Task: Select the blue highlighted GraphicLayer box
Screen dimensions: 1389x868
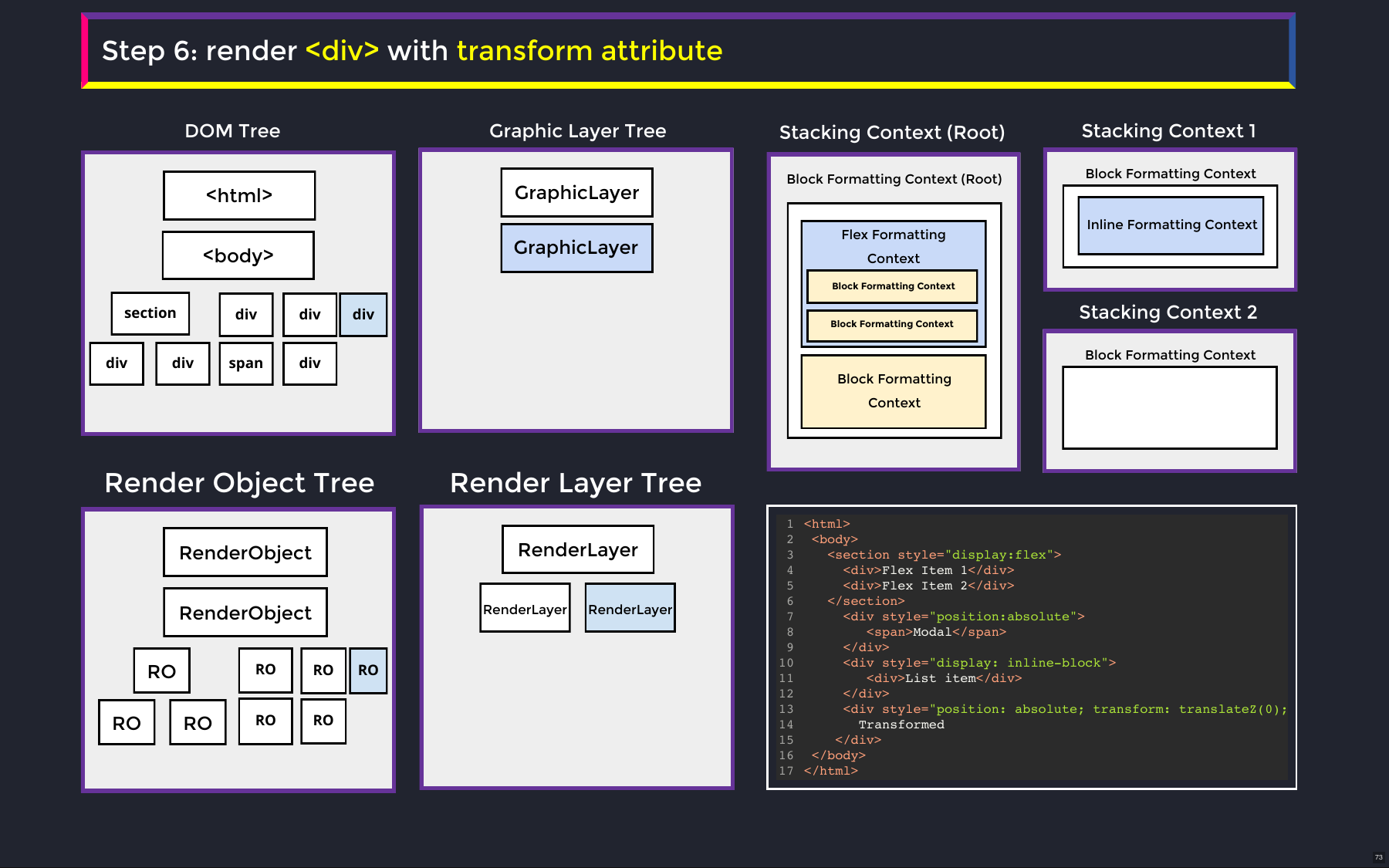Action: pos(577,248)
